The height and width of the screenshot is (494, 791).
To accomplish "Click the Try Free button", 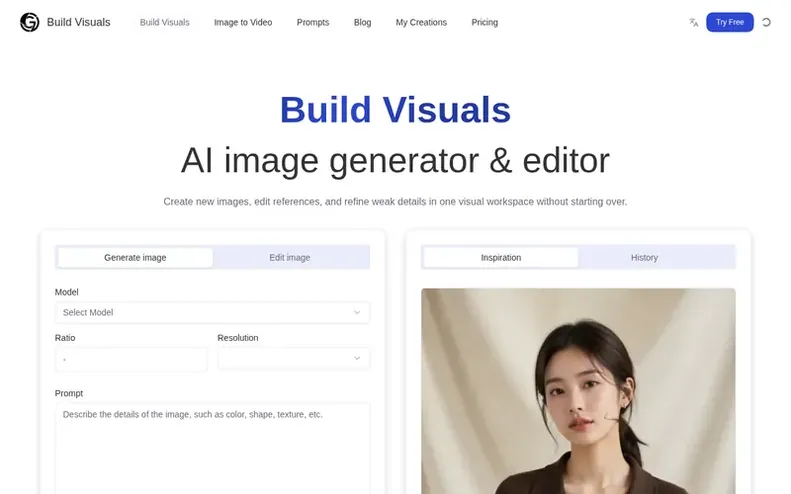I will click(x=729, y=22).
